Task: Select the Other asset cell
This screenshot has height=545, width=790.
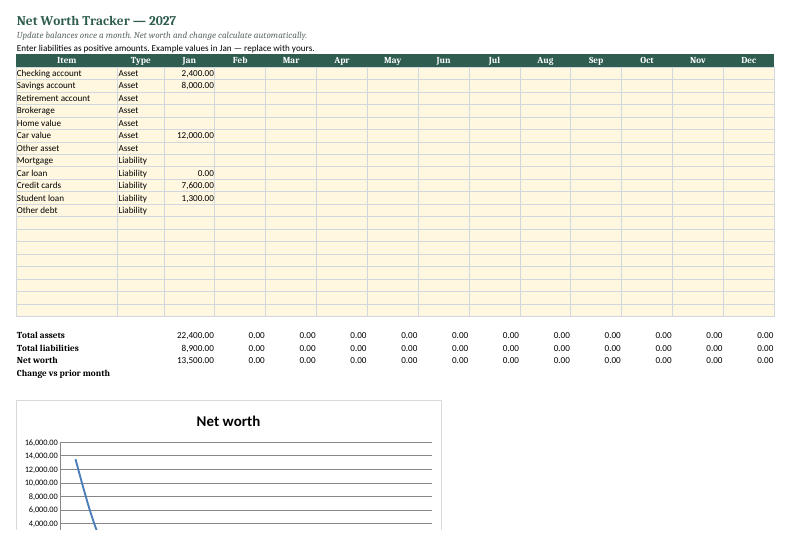Action: pyautogui.click(x=67, y=148)
